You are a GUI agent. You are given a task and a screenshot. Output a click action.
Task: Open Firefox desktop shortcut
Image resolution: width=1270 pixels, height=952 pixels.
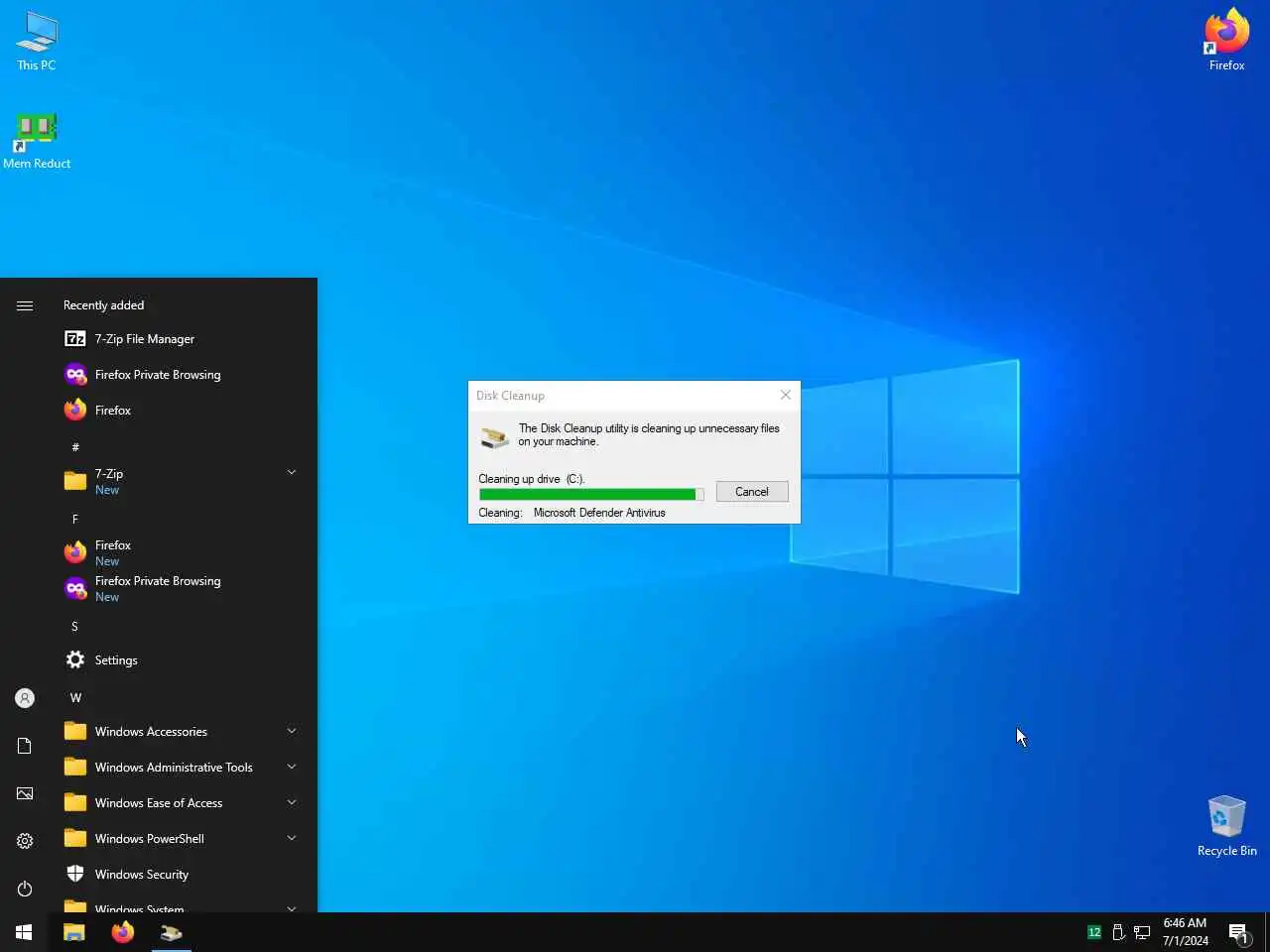pyautogui.click(x=1226, y=42)
